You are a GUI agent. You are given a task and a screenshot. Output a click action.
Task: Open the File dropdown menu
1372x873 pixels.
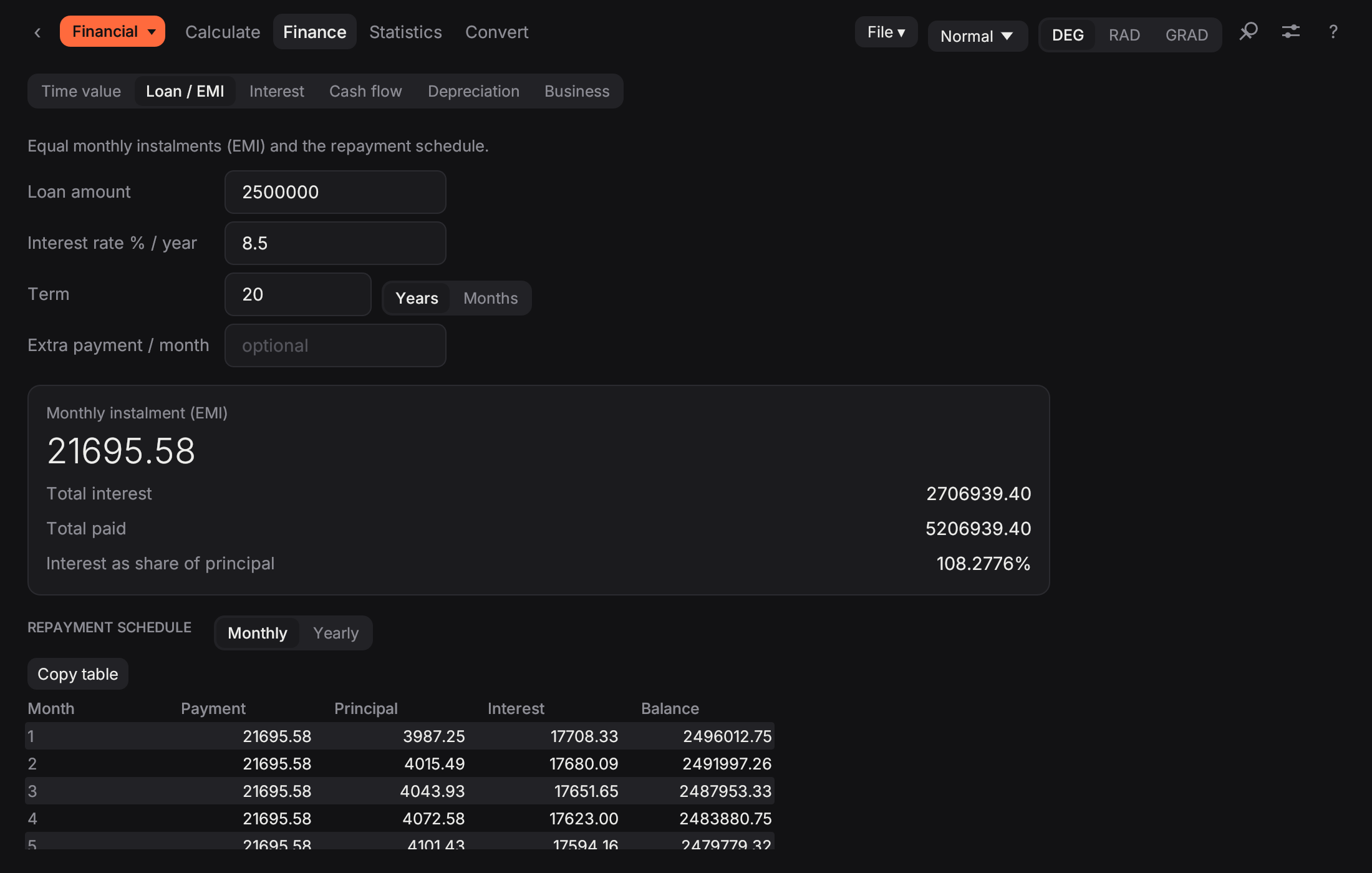[x=886, y=32]
